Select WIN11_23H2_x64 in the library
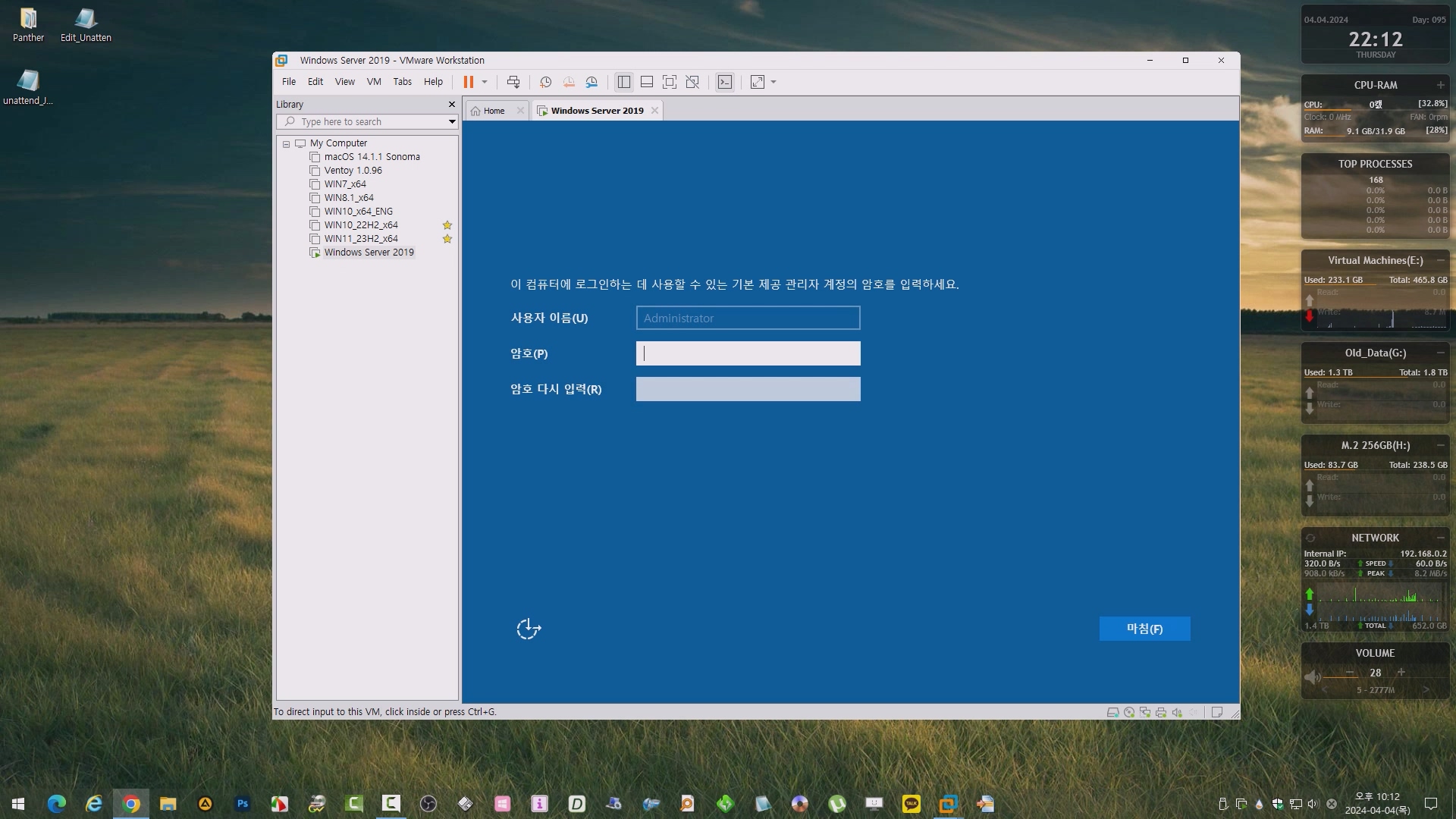The image size is (1456, 819). (x=361, y=239)
